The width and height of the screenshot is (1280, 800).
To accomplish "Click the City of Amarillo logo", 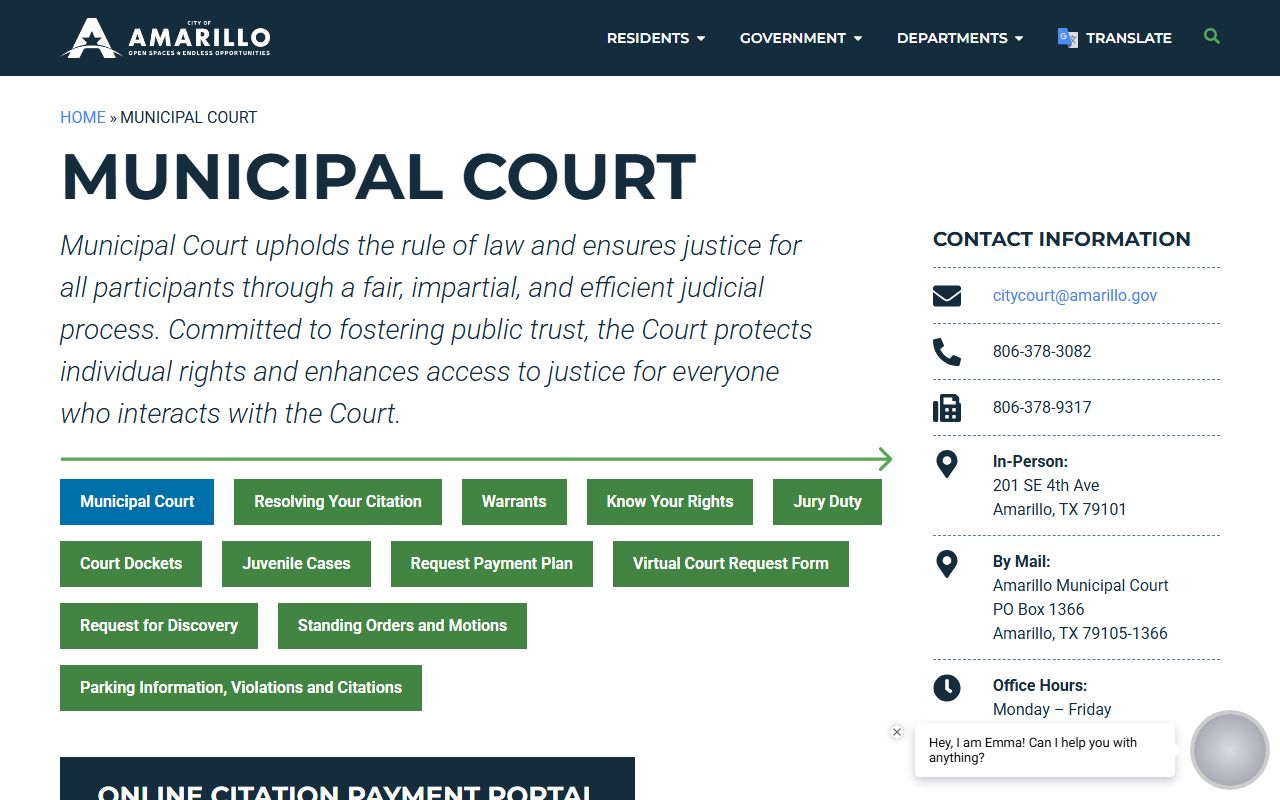I will 167,38.
